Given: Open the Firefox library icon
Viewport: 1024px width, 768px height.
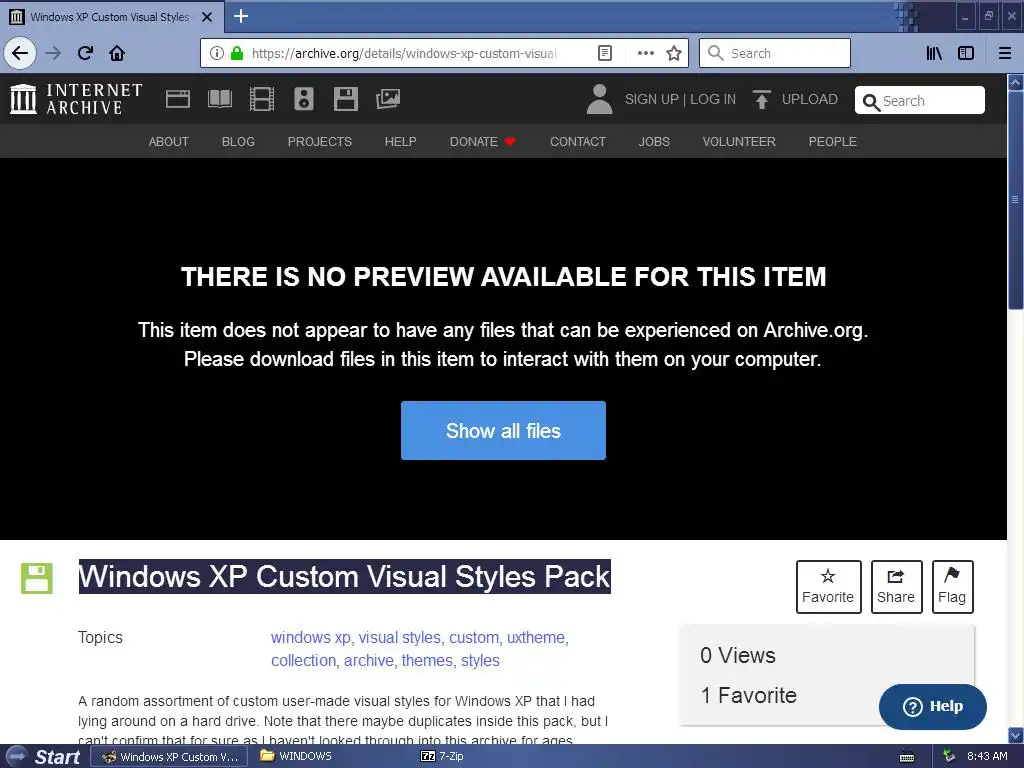Looking at the screenshot, I should point(934,53).
